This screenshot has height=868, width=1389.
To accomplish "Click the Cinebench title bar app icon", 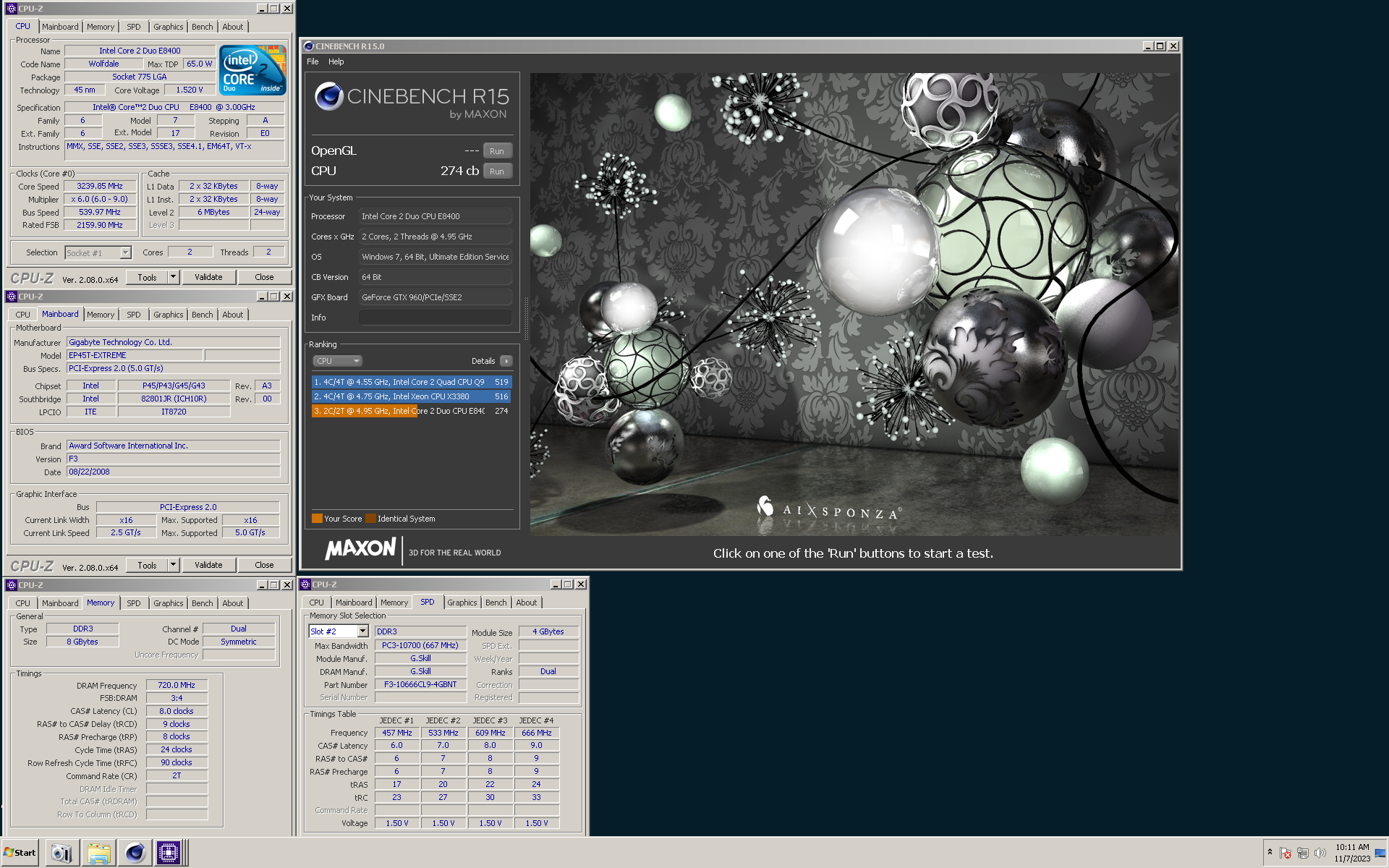I will click(309, 46).
